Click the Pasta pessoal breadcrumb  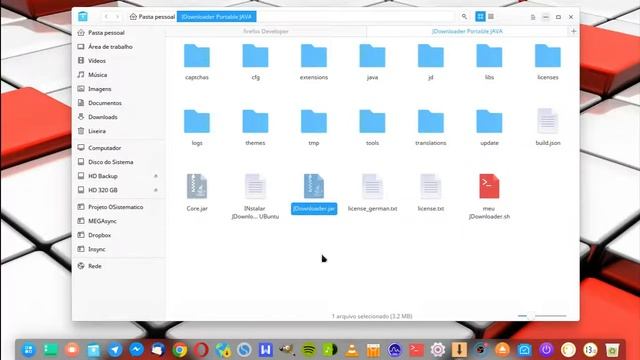152,17
